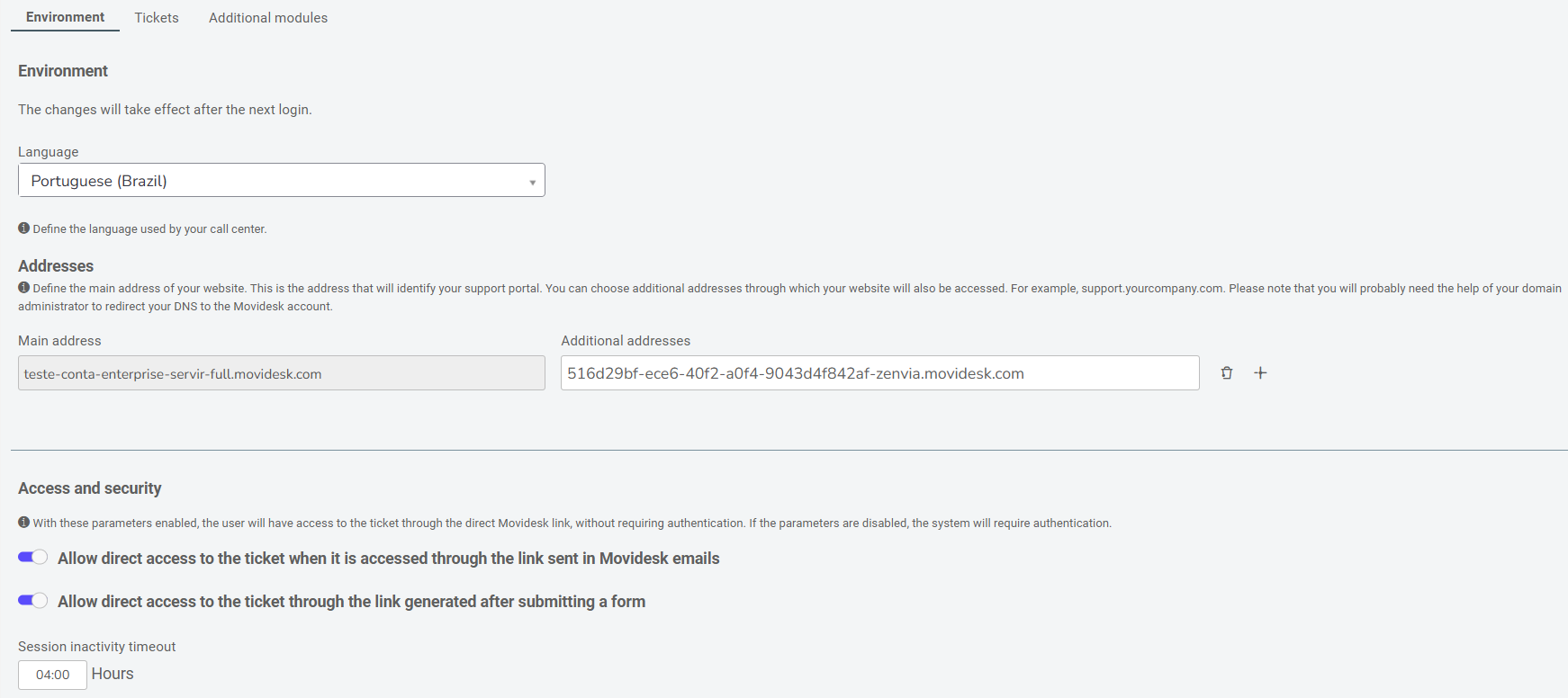Screen dimensions: 1568x698
Task: Disable direct access via Movidesk email links
Action: tap(33, 558)
